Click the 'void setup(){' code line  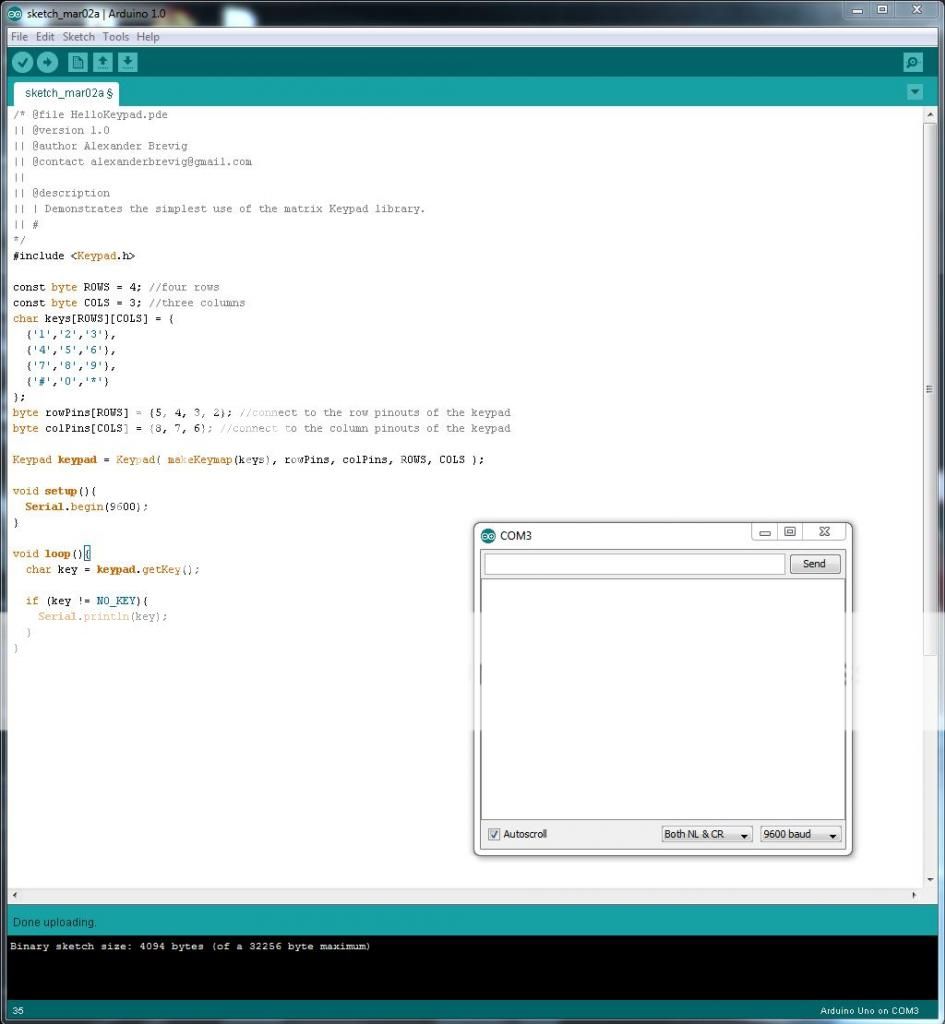(54, 491)
